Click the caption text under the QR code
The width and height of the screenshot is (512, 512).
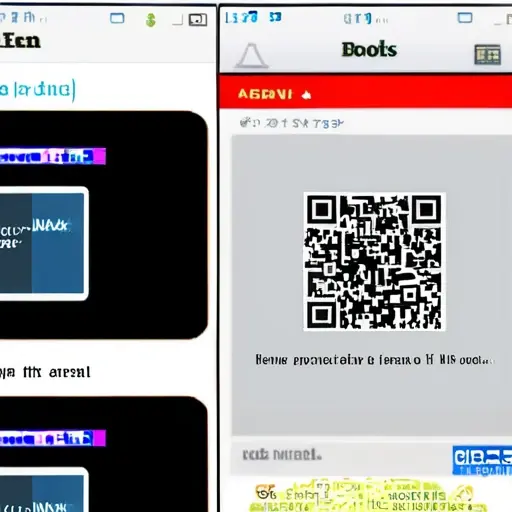click(374, 360)
